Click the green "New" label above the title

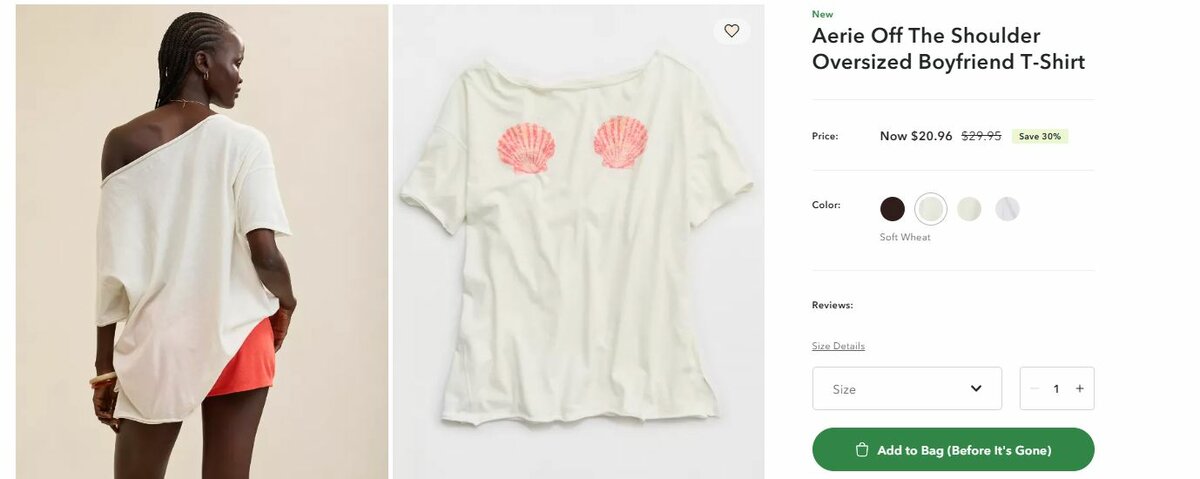822,14
